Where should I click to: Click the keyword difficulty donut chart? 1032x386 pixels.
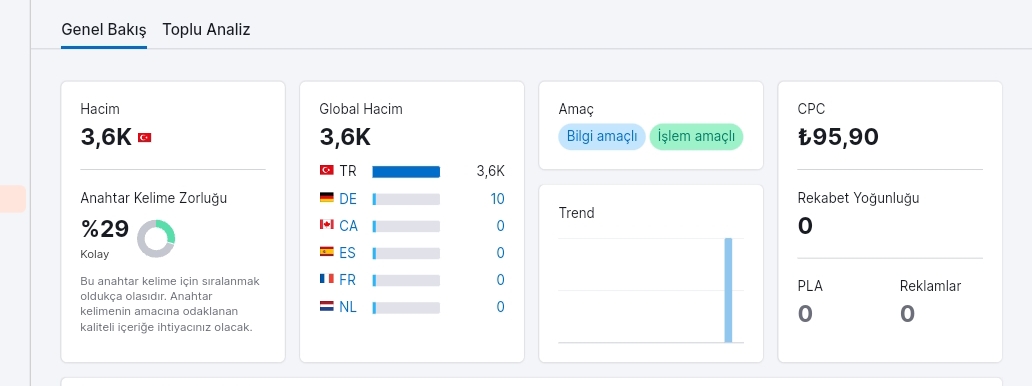(156, 238)
